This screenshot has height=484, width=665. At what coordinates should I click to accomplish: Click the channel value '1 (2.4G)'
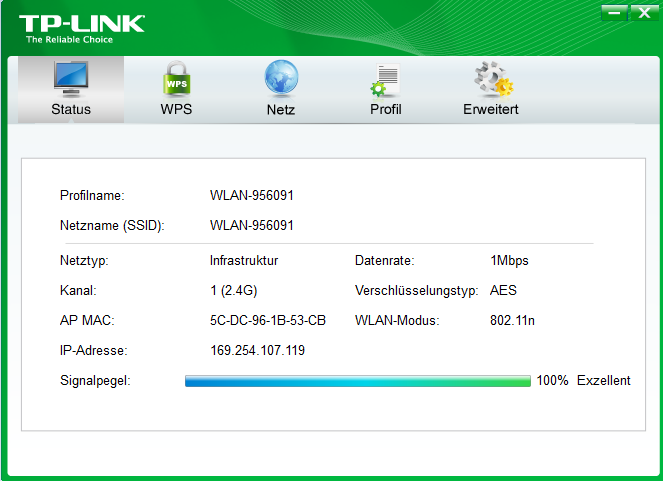tap(234, 291)
